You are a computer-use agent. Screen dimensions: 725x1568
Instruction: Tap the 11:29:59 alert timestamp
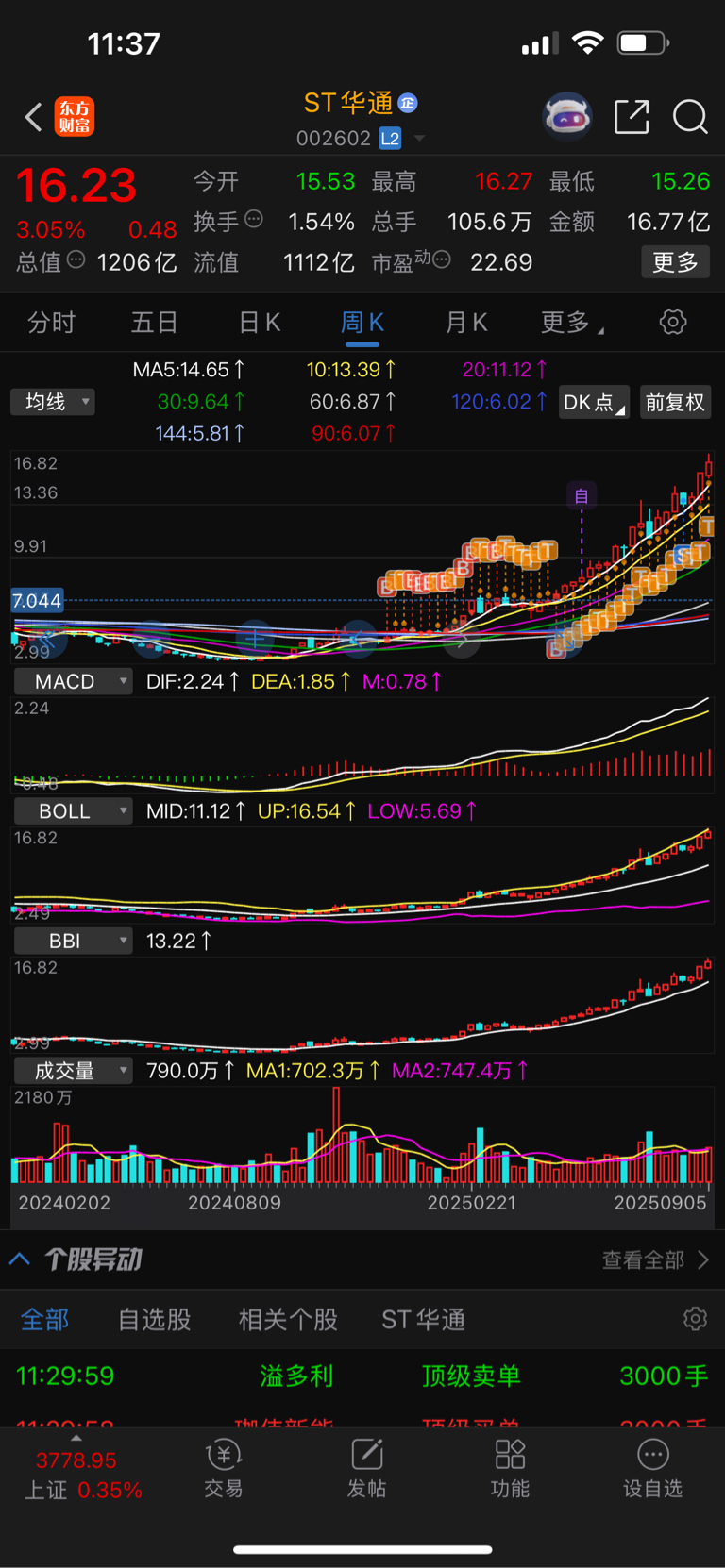point(65,1376)
